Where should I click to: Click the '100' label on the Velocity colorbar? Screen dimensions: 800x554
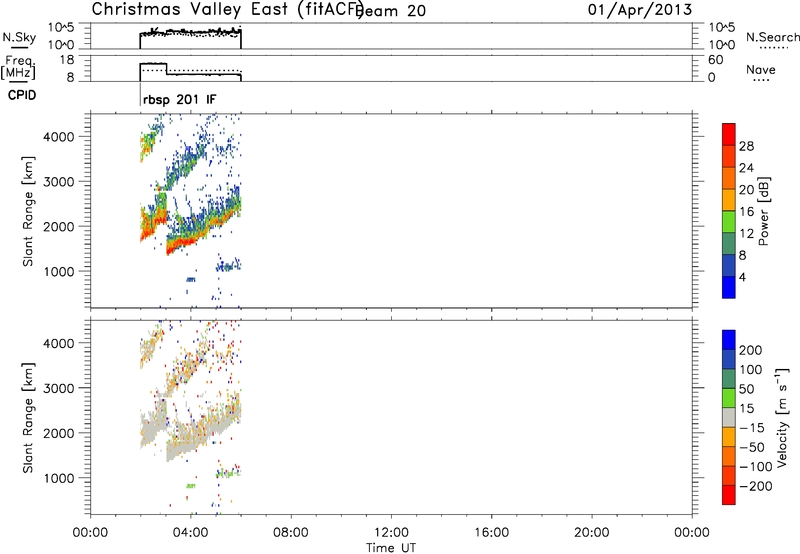[751, 369]
